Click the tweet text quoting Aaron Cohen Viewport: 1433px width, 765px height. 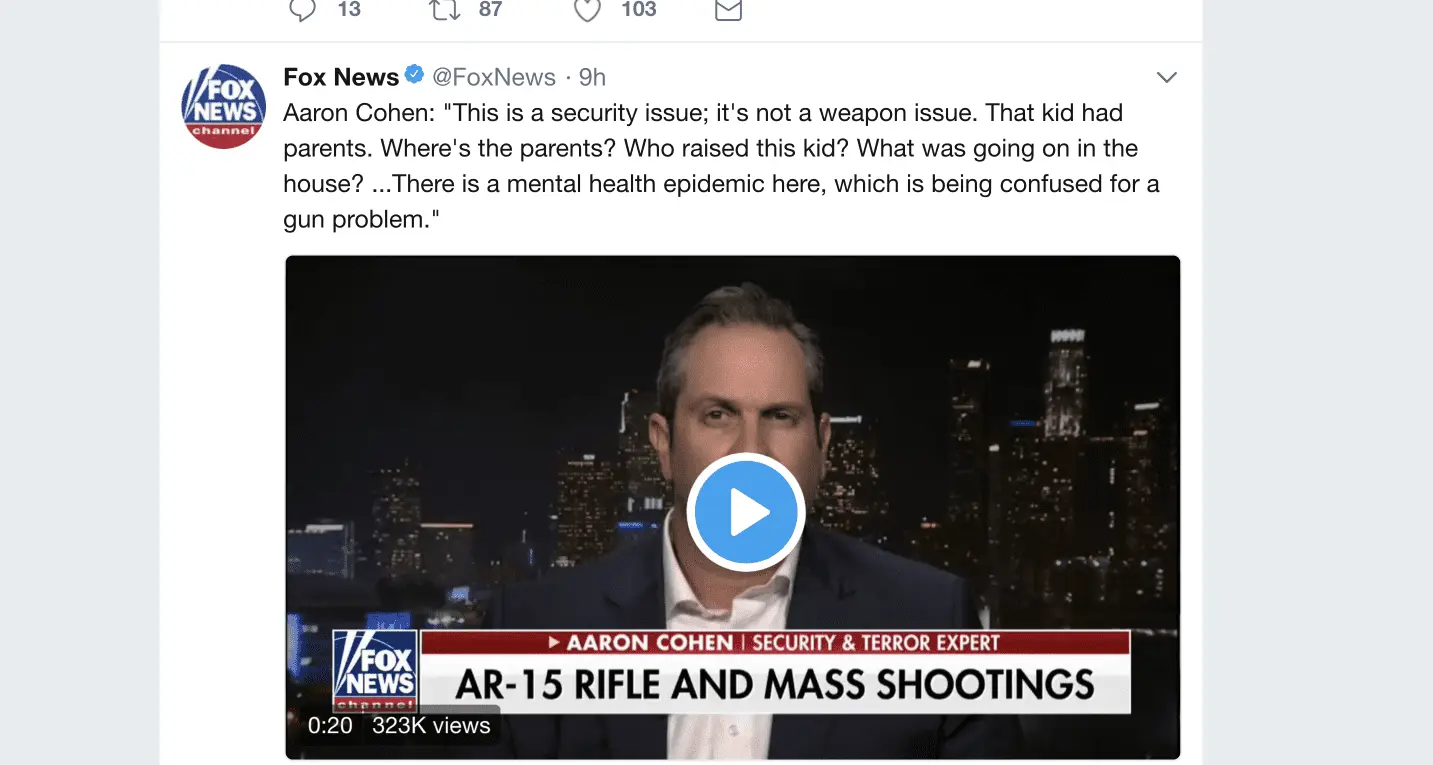(720, 166)
